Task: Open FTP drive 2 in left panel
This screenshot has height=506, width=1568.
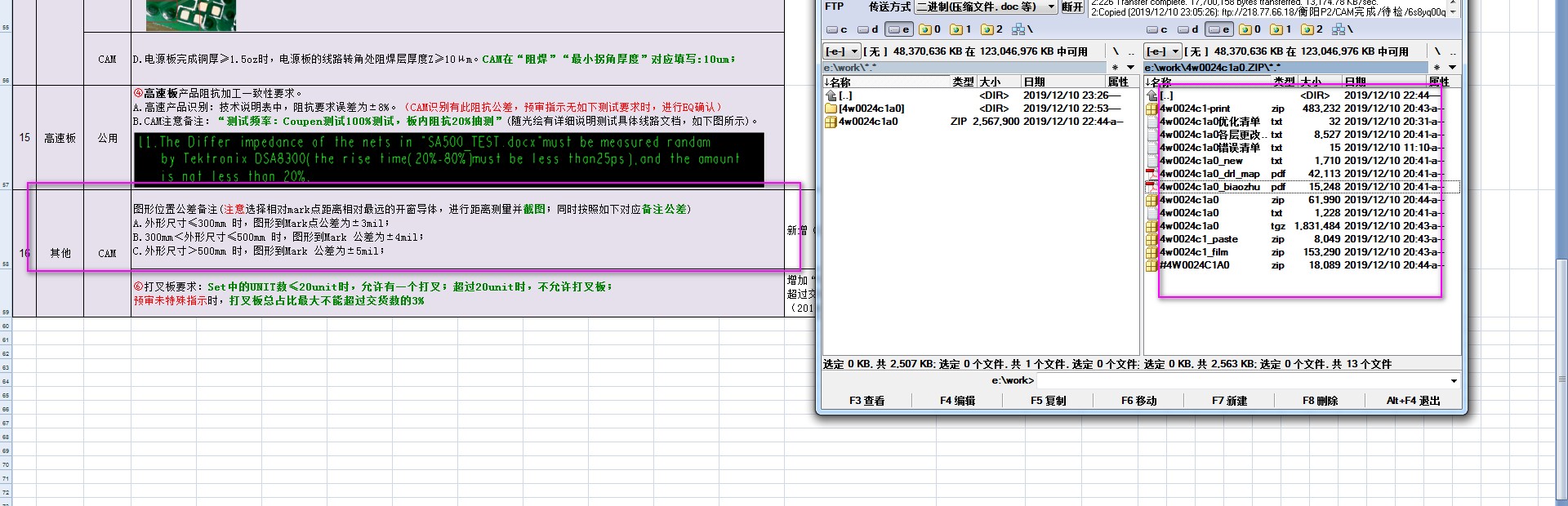Action: (992, 29)
